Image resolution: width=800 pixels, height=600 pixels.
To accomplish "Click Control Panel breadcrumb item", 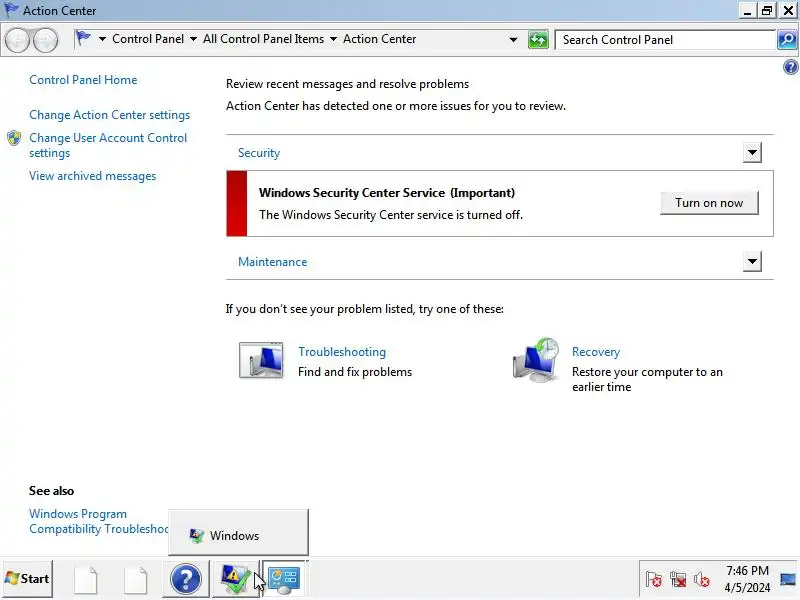I will 148,39.
